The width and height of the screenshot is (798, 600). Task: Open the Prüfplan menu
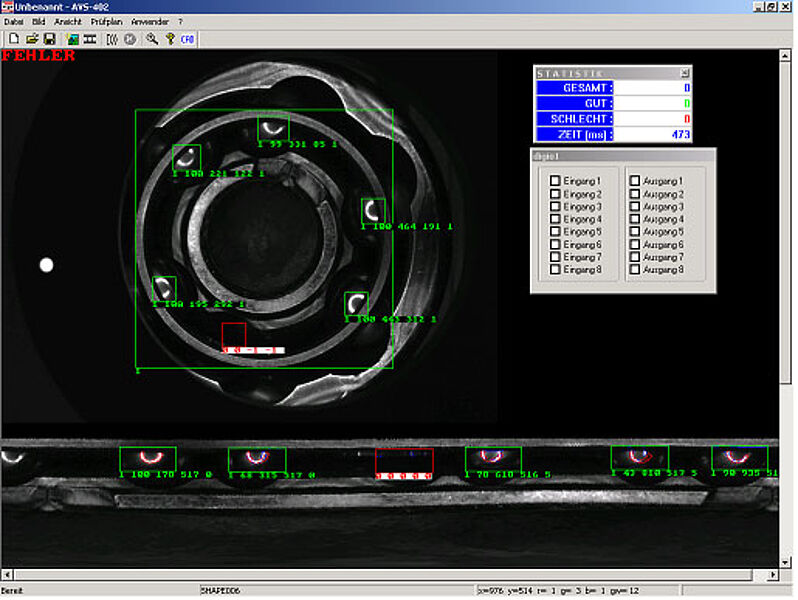coord(105,21)
